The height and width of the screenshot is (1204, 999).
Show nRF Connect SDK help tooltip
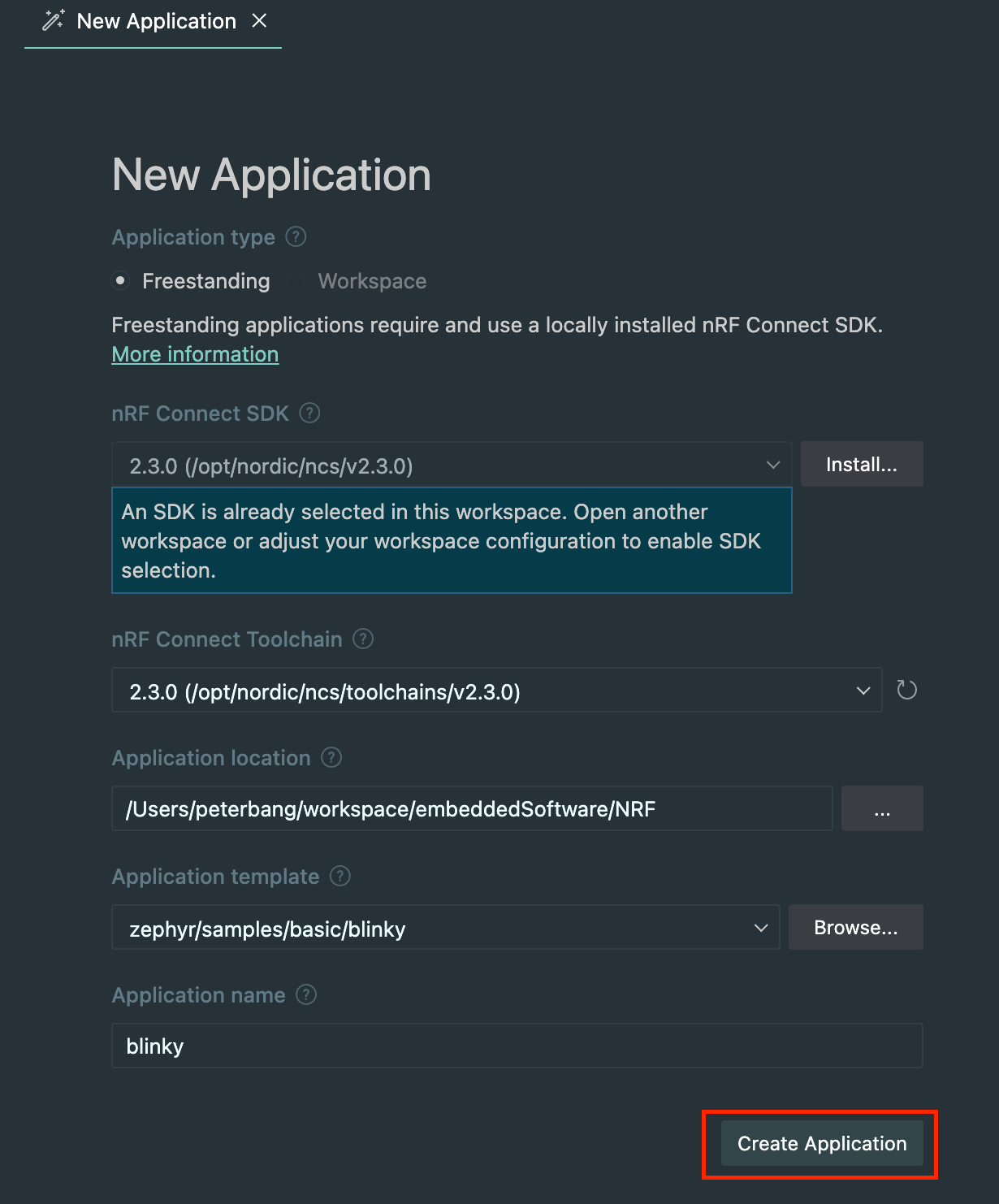[x=309, y=413]
